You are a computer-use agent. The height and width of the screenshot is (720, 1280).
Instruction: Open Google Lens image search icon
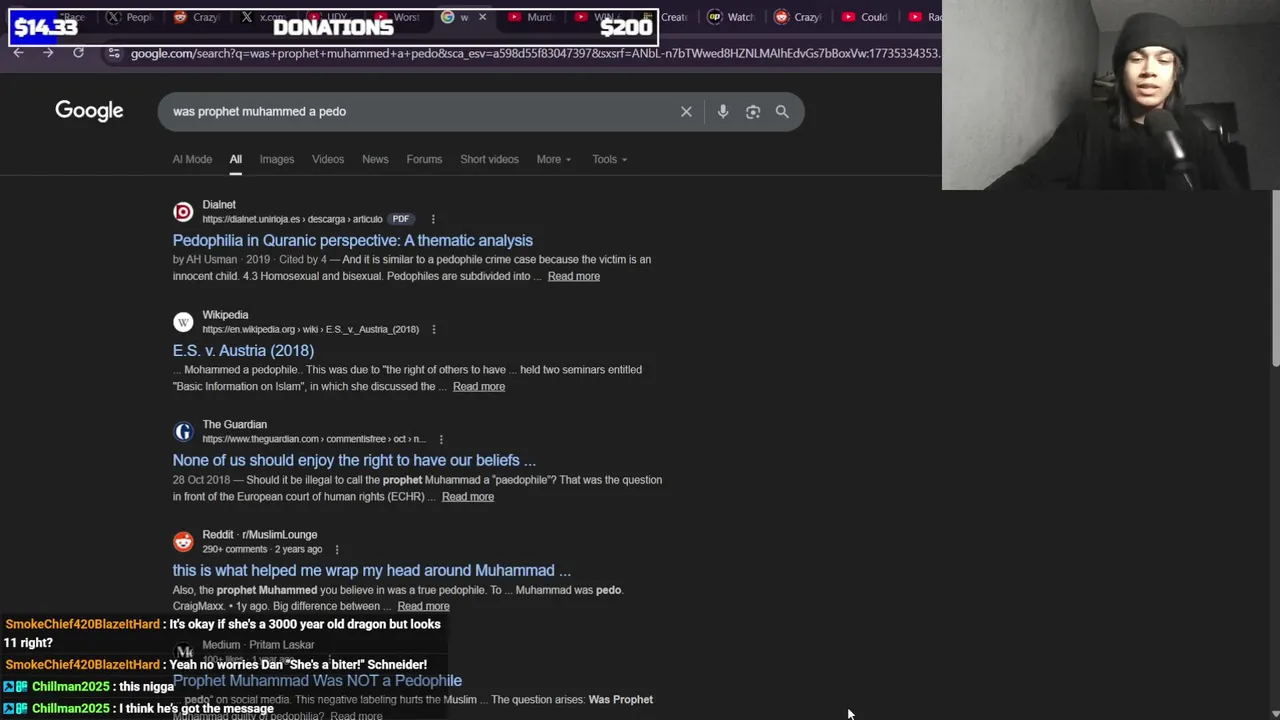pyautogui.click(x=753, y=112)
